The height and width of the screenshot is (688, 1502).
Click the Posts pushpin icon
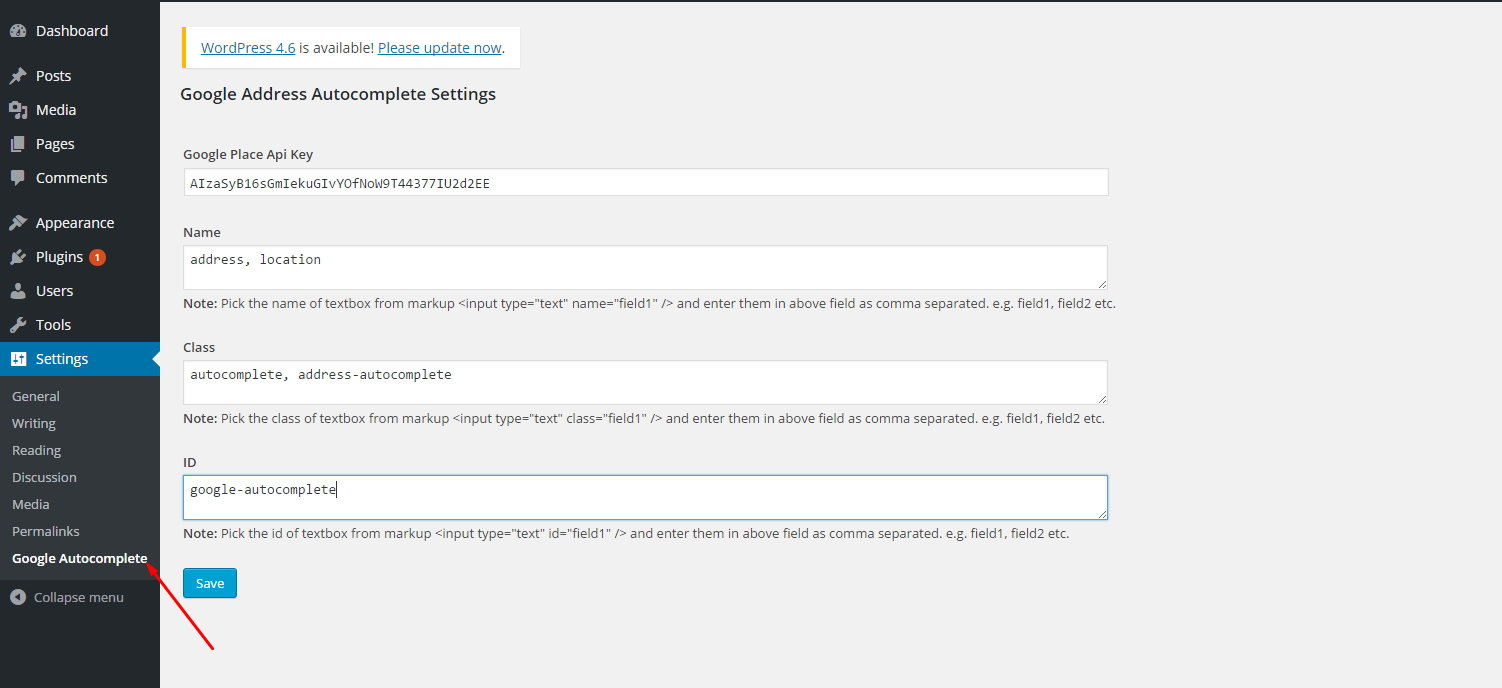tap(18, 76)
